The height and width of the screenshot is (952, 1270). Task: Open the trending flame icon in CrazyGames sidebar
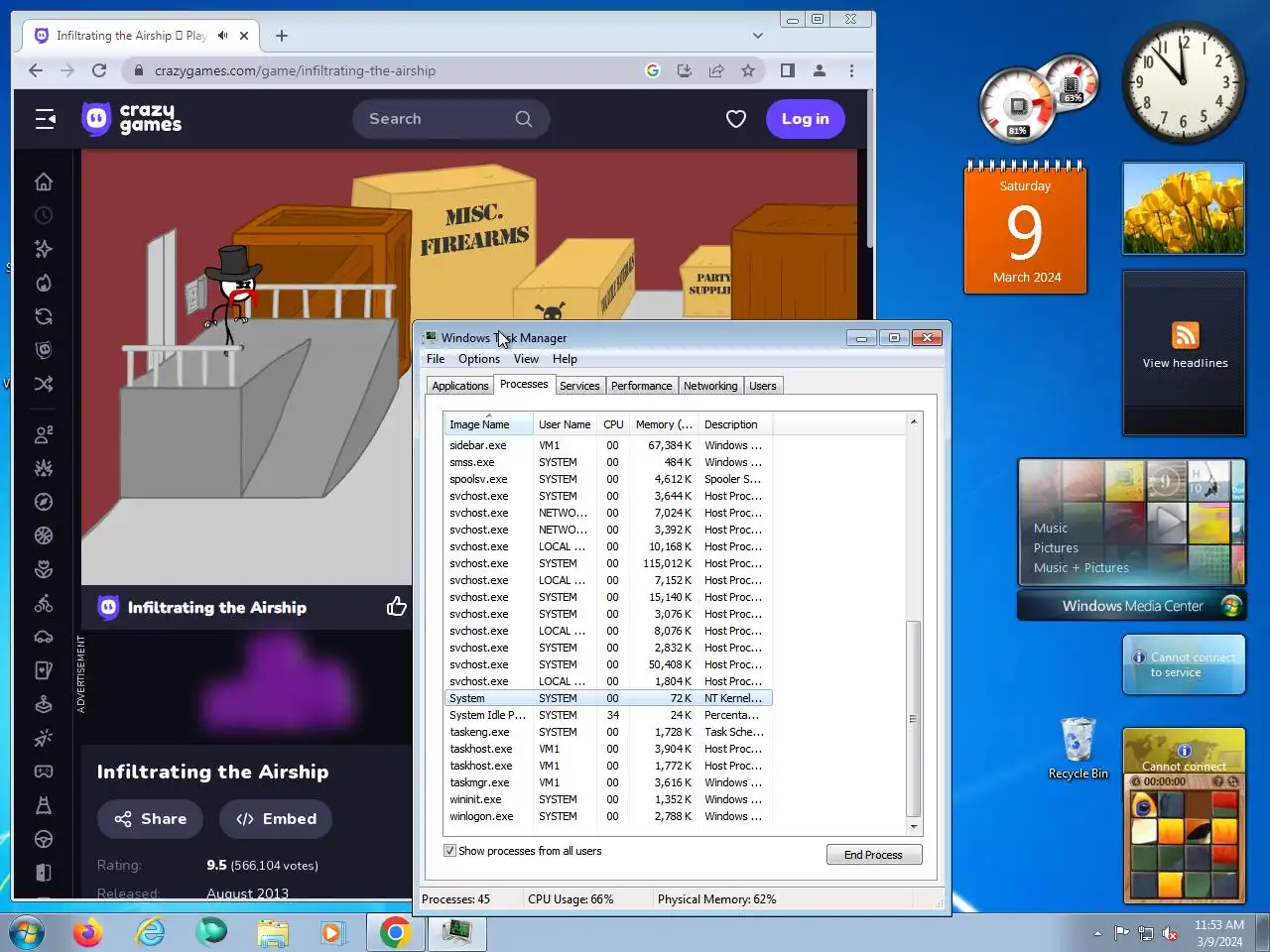(44, 283)
